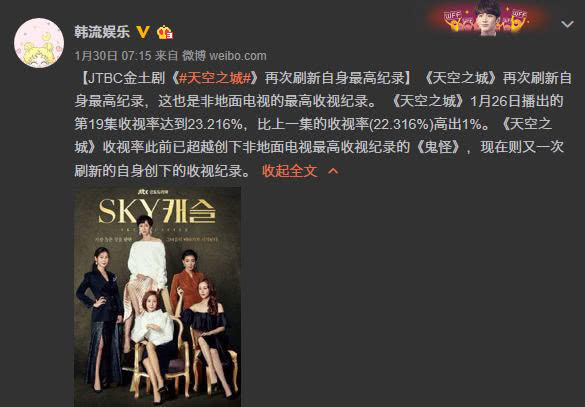The width and height of the screenshot is (585, 407).
Task: Open the post timestamp 1月30日 07:15
Action: point(113,56)
